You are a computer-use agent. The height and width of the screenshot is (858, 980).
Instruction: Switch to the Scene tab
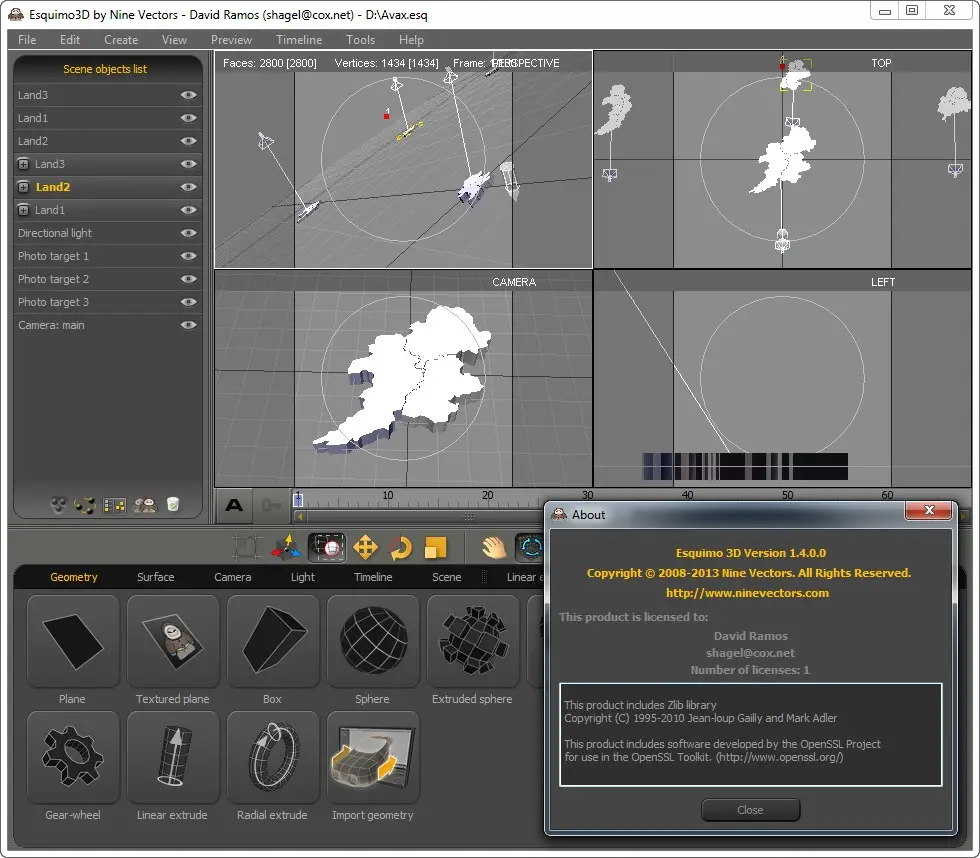point(447,577)
